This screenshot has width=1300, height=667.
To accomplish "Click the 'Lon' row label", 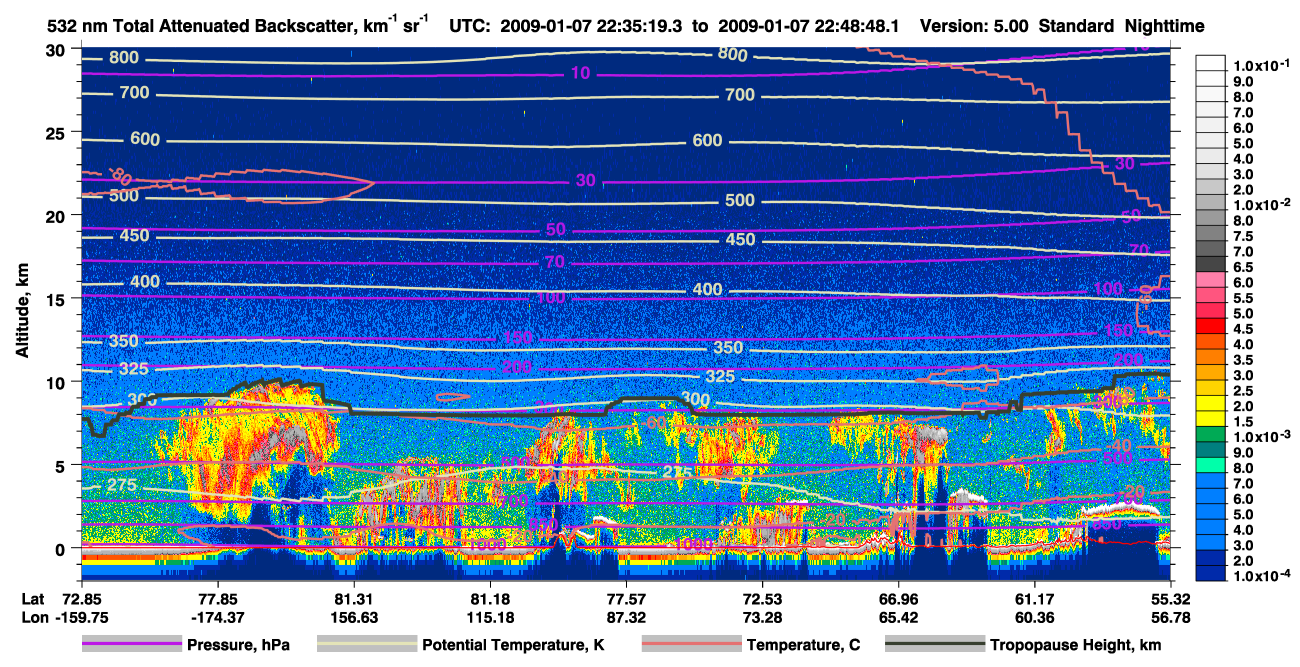I will coord(33,618).
